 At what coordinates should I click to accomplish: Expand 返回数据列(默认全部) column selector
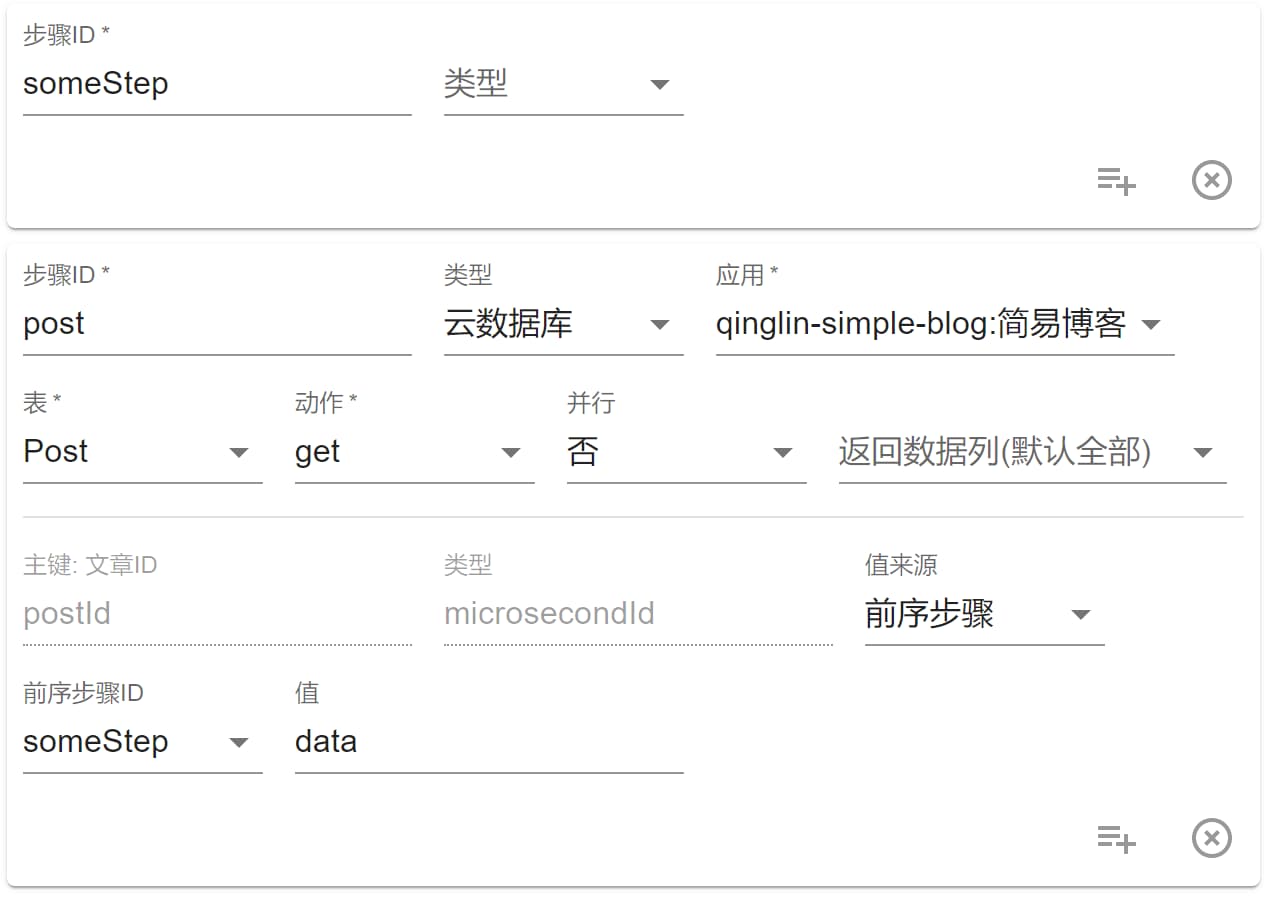[x=1032, y=453]
